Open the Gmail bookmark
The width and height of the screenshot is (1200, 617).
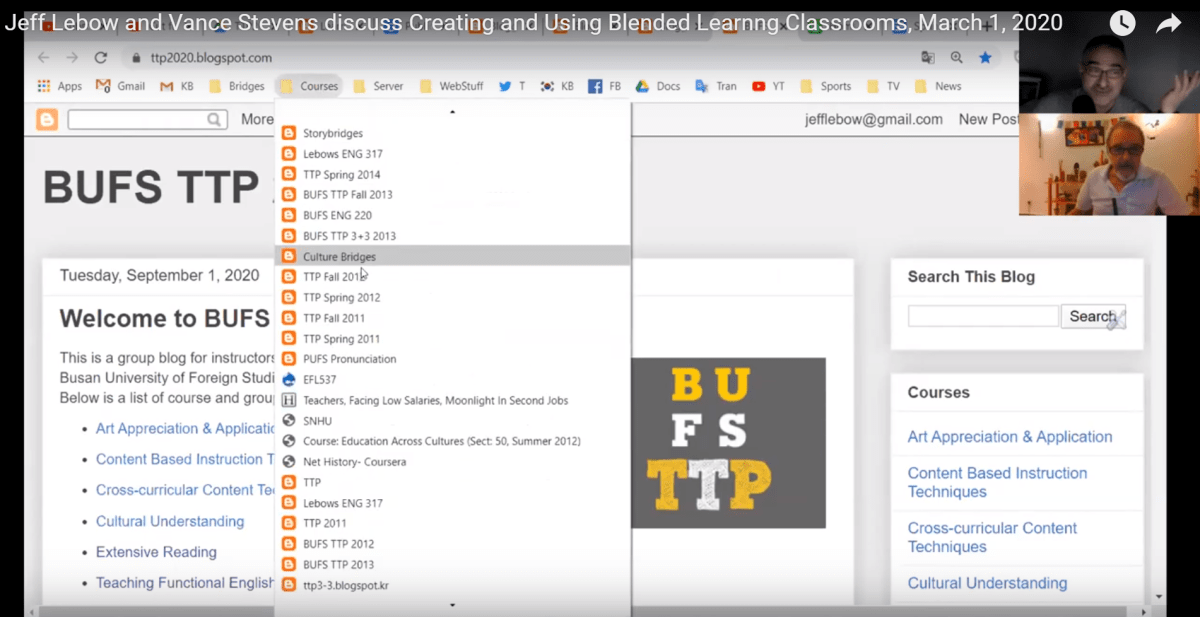point(120,86)
